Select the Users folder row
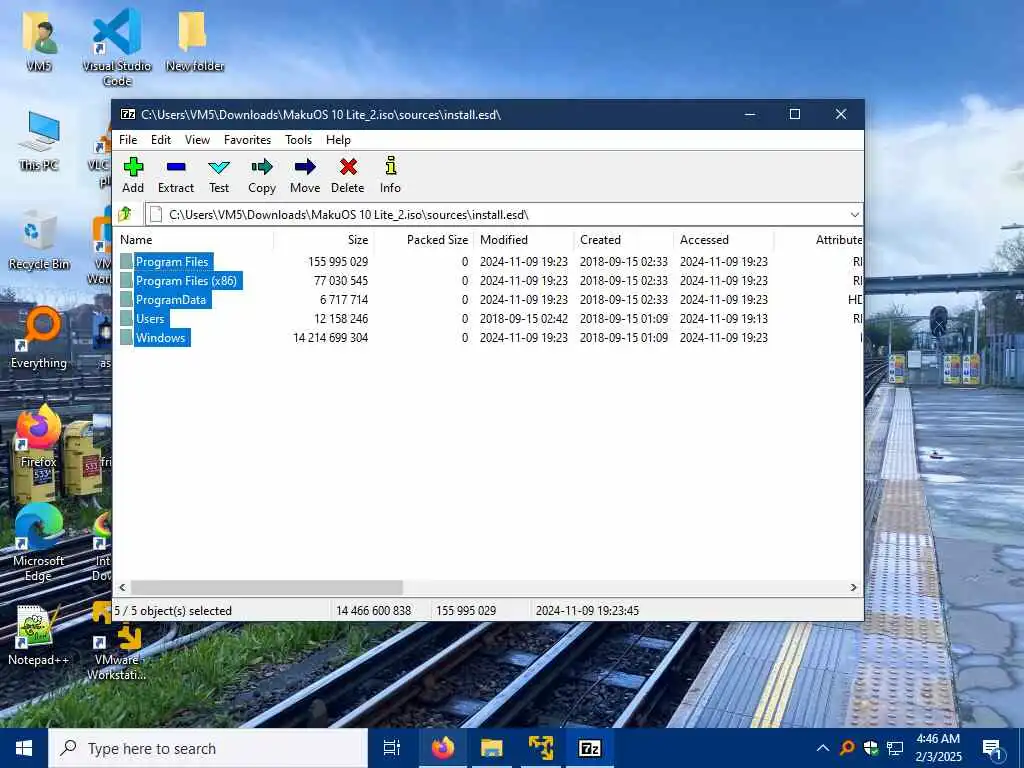1024x768 pixels. point(488,319)
